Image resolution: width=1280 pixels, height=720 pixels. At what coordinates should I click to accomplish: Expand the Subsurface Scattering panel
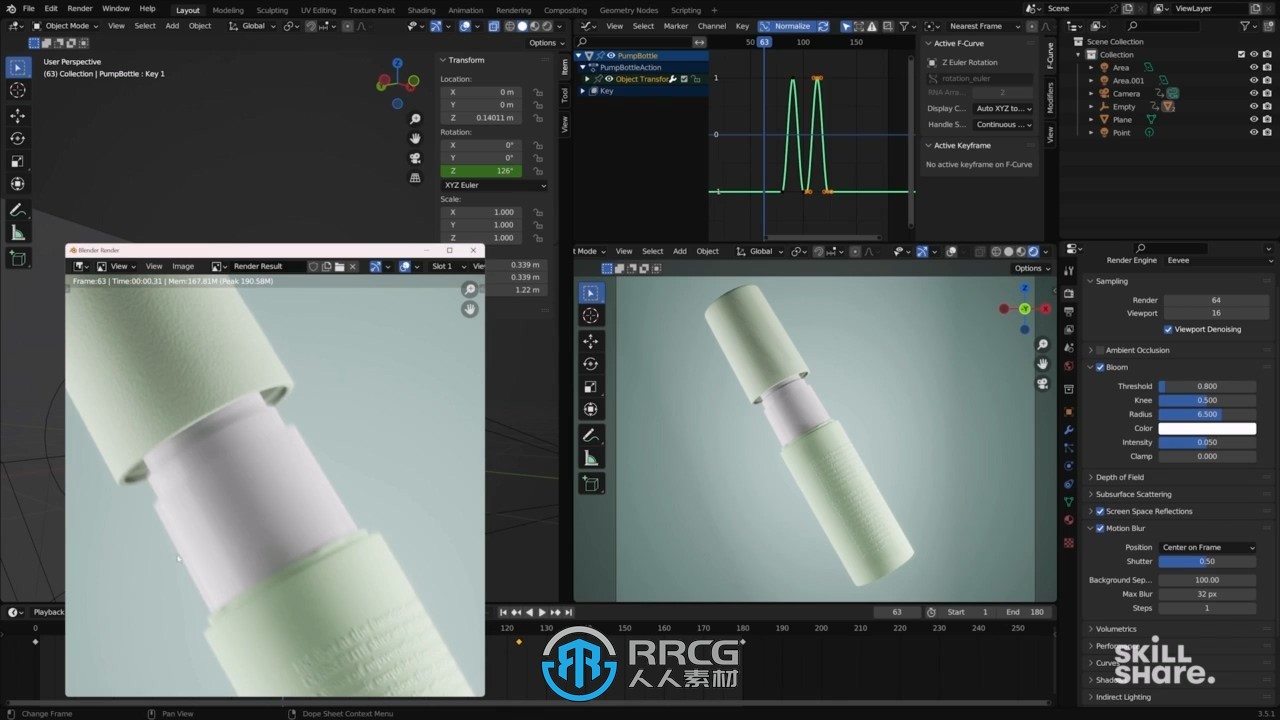click(x=1133, y=494)
